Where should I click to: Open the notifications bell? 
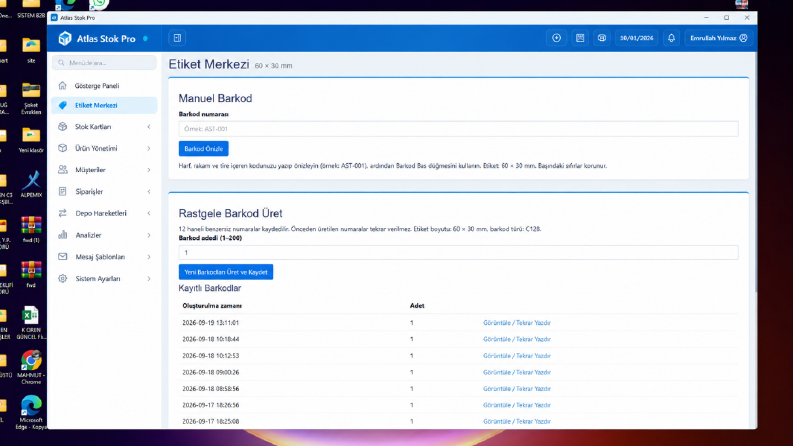pyautogui.click(x=671, y=38)
